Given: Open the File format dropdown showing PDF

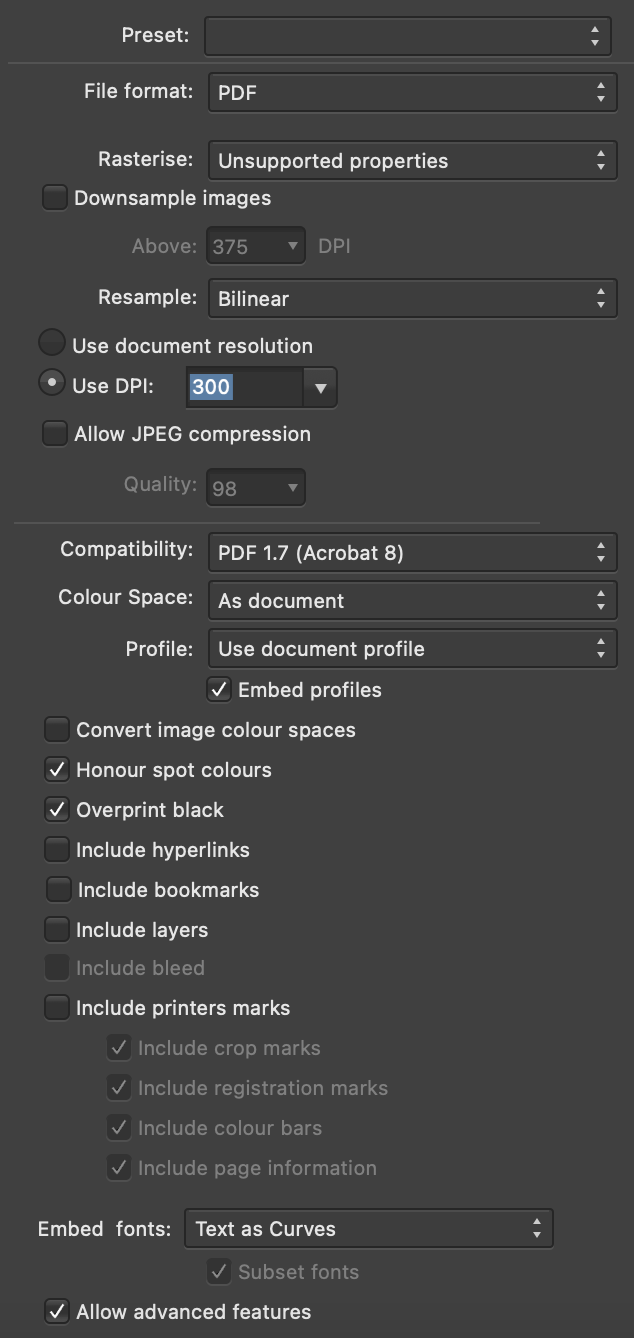Looking at the screenshot, I should (412, 91).
